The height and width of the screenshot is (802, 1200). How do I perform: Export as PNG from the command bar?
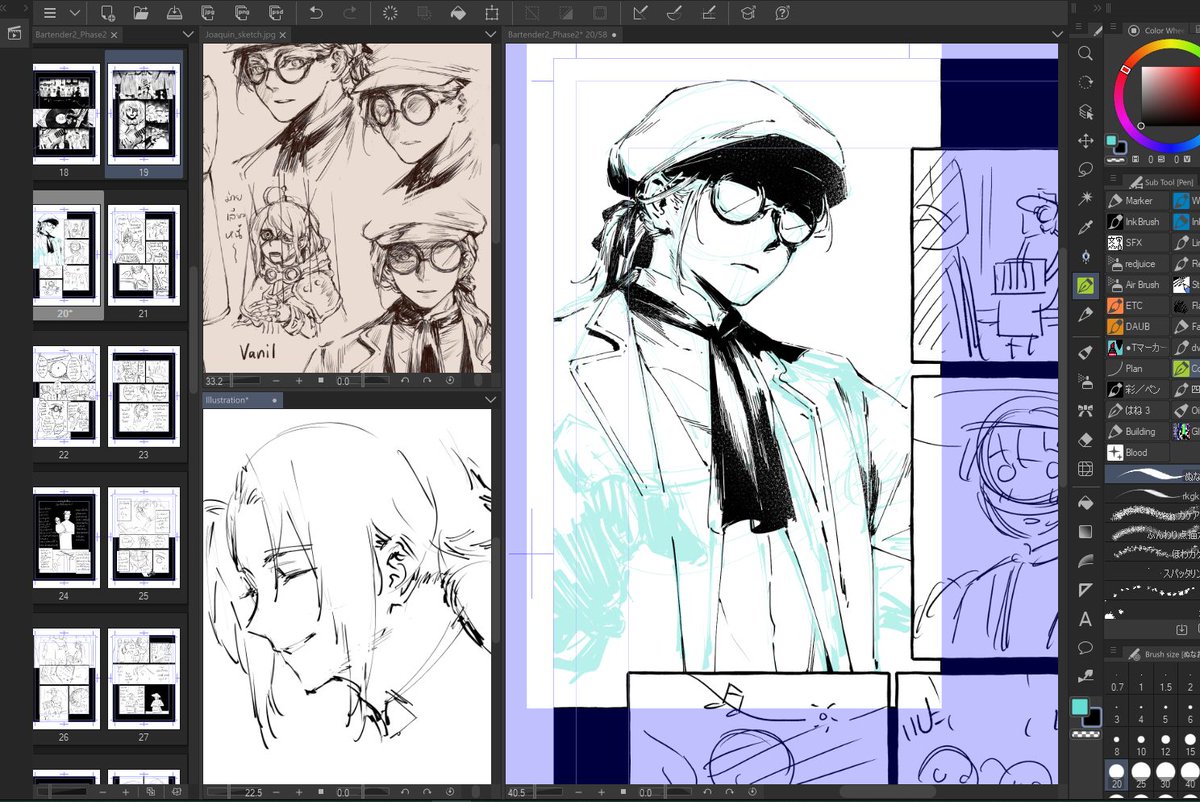click(x=241, y=13)
